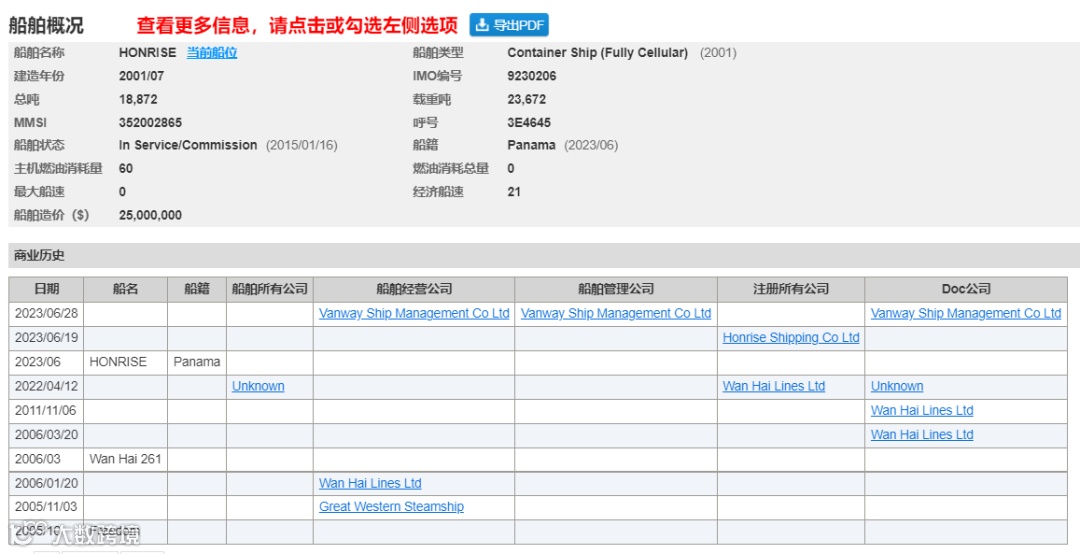Select the 2006/01/20 date cell
The image size is (1080, 554).
tap(46, 484)
